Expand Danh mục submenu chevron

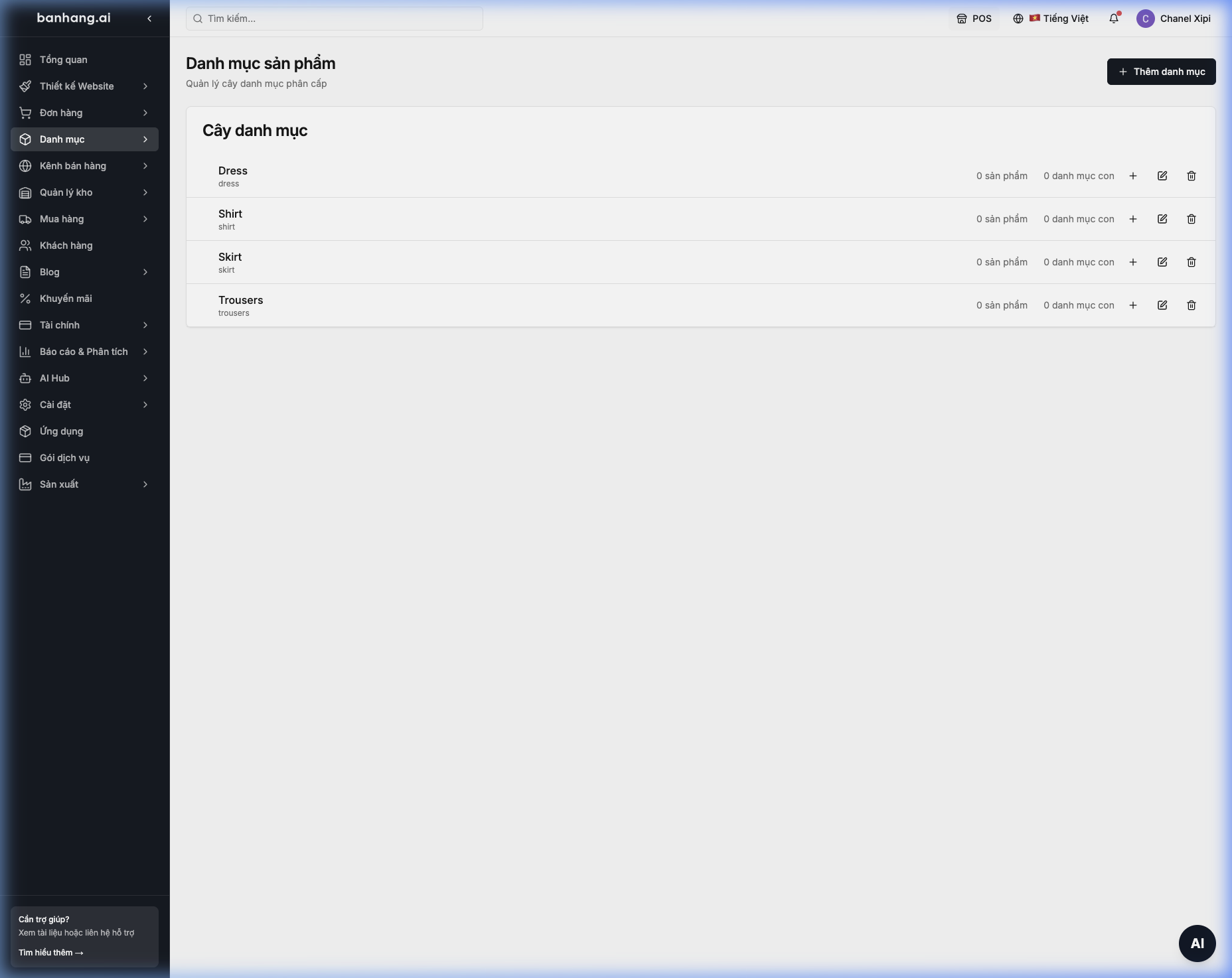pos(145,139)
